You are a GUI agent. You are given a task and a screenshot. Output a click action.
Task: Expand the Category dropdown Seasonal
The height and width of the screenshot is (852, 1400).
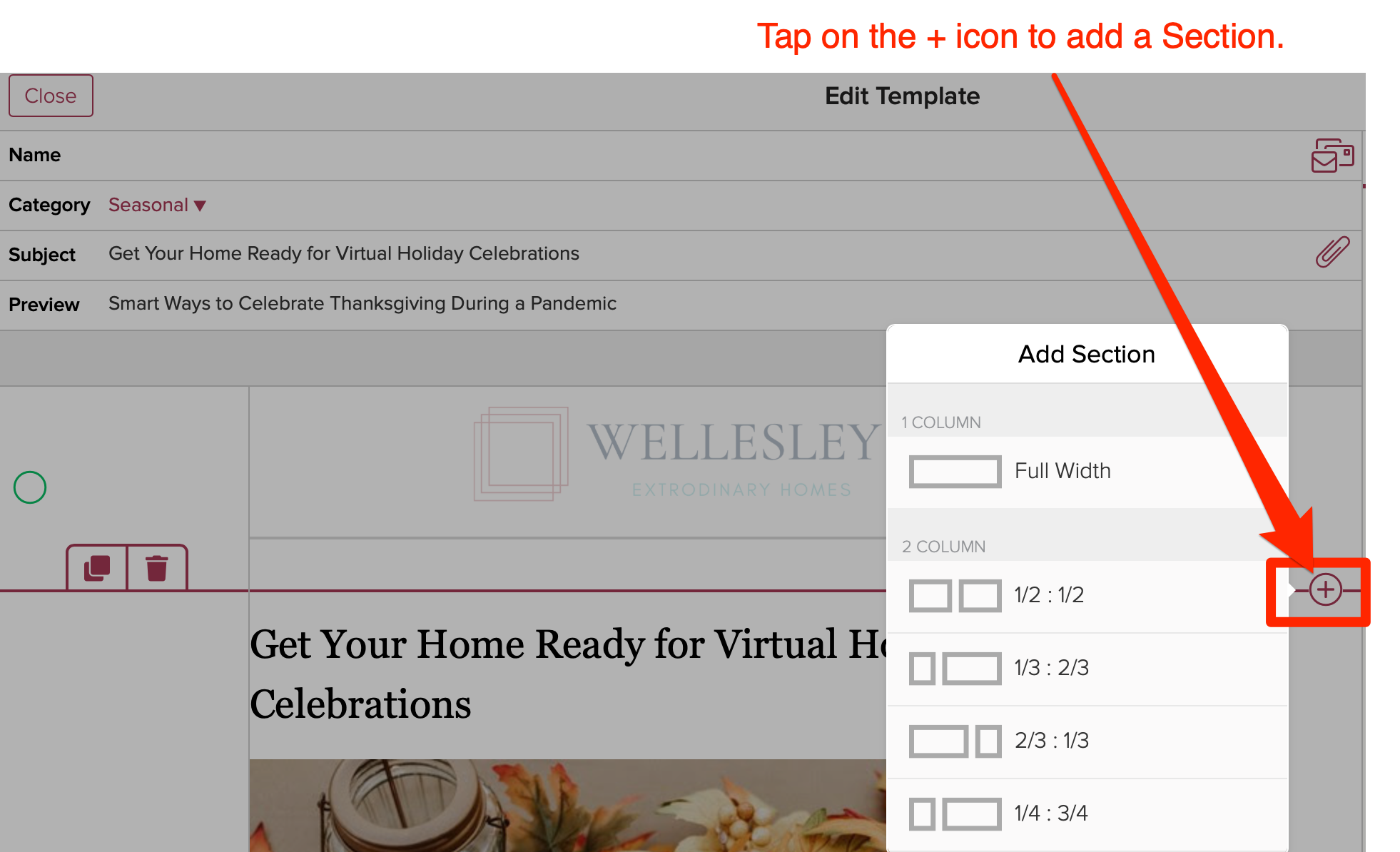155,205
